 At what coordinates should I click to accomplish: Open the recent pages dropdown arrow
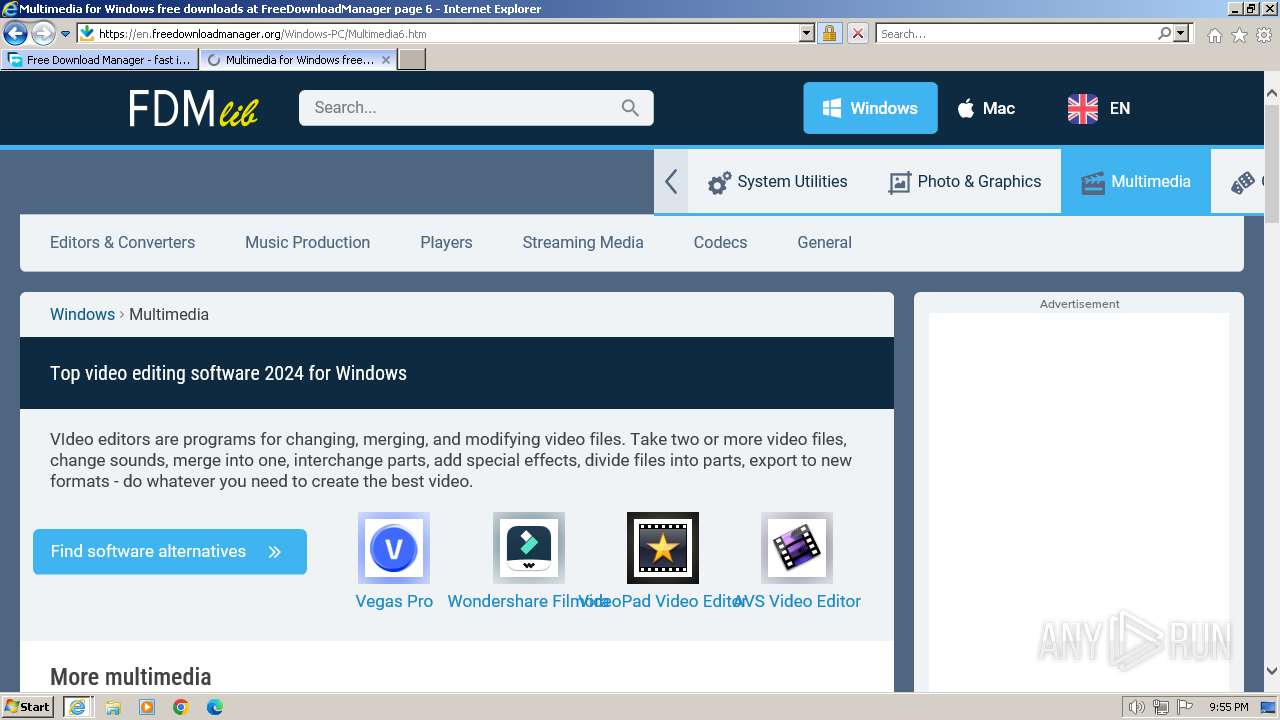pos(65,34)
